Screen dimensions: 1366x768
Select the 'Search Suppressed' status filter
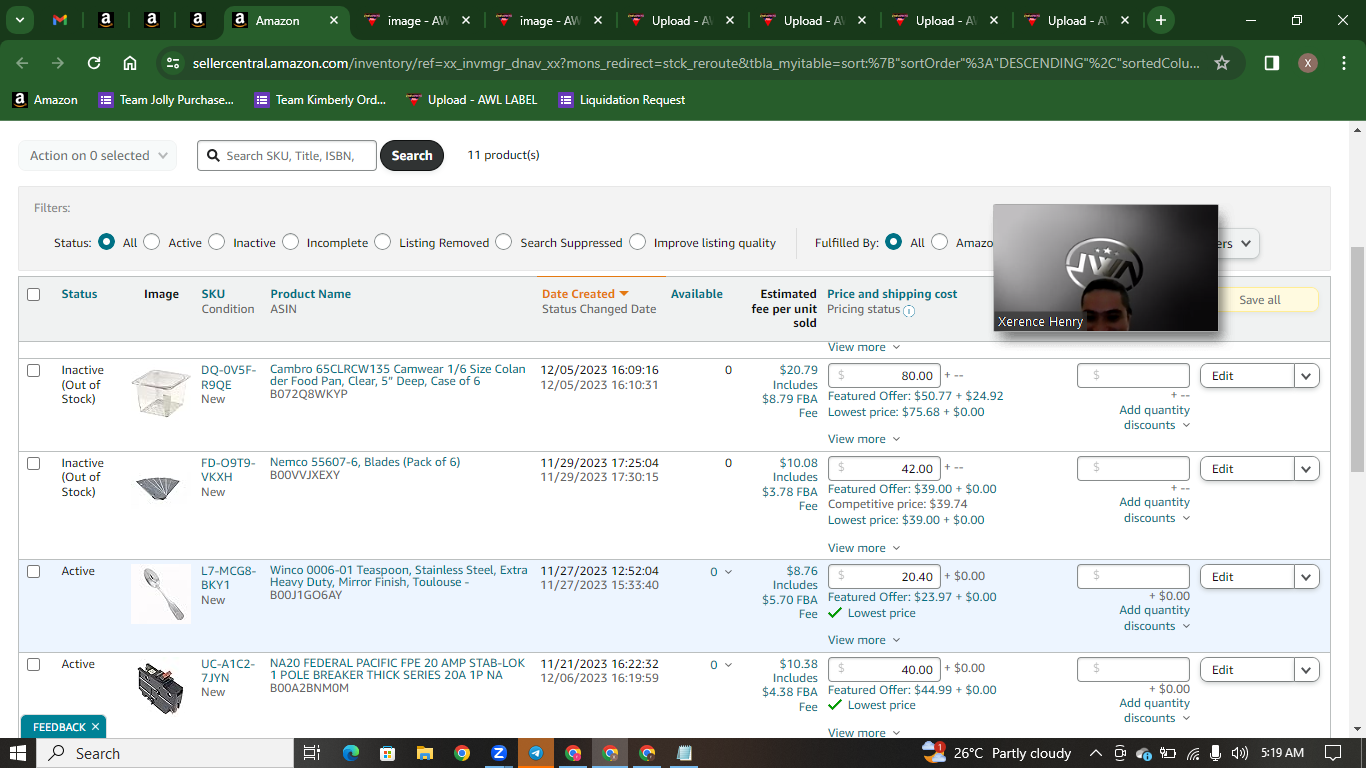click(504, 242)
